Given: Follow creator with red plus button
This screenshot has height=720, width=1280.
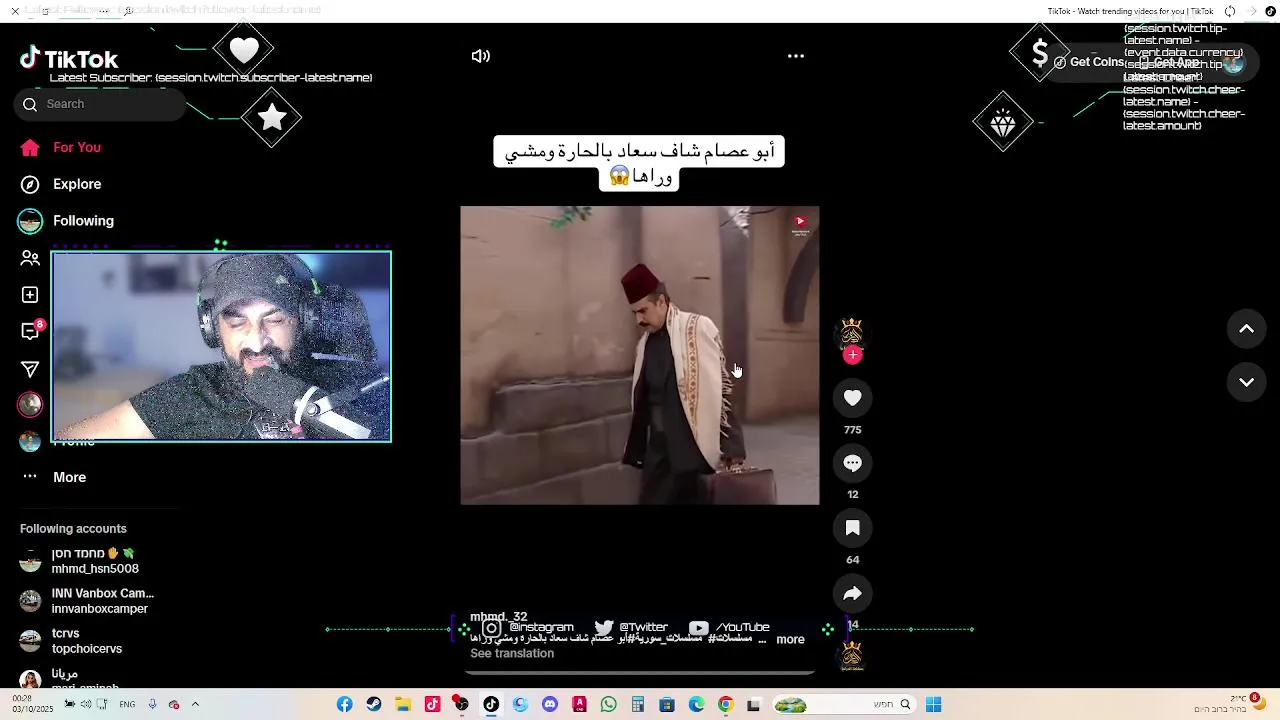Looking at the screenshot, I should click(852, 355).
